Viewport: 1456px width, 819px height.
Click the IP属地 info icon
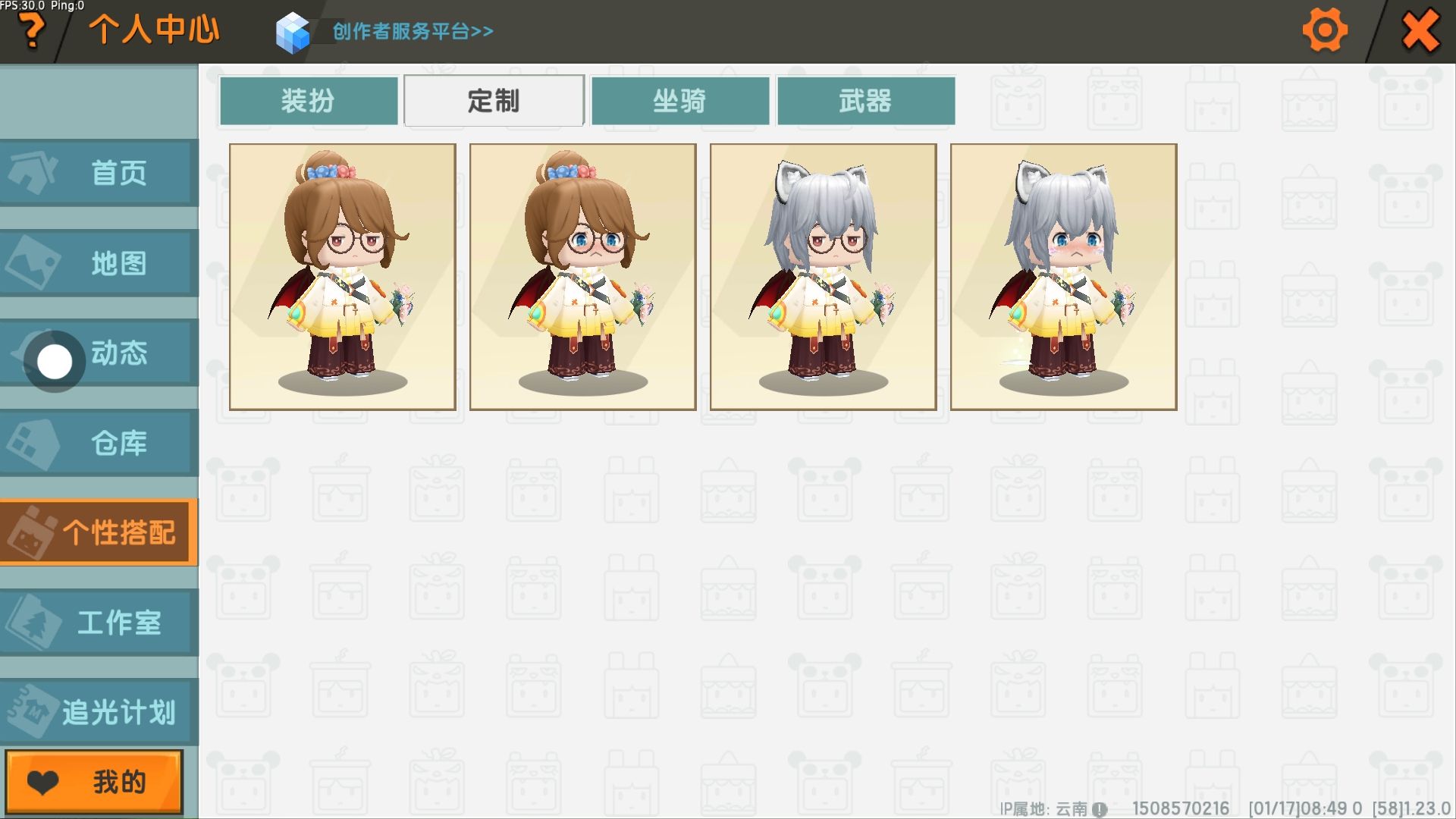[x=1100, y=809]
